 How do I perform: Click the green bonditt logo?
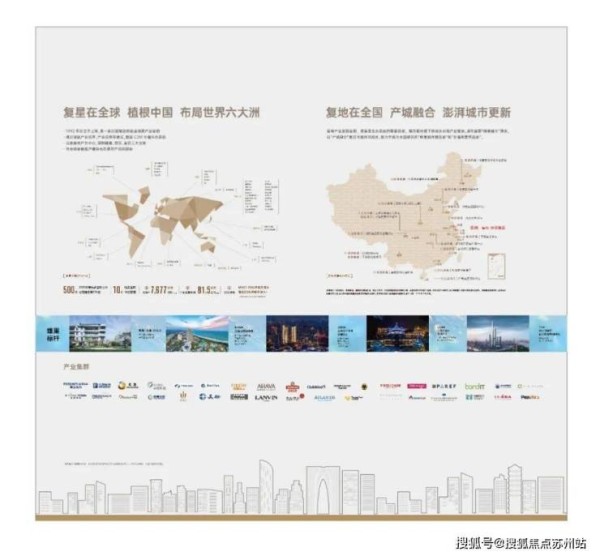point(475,386)
